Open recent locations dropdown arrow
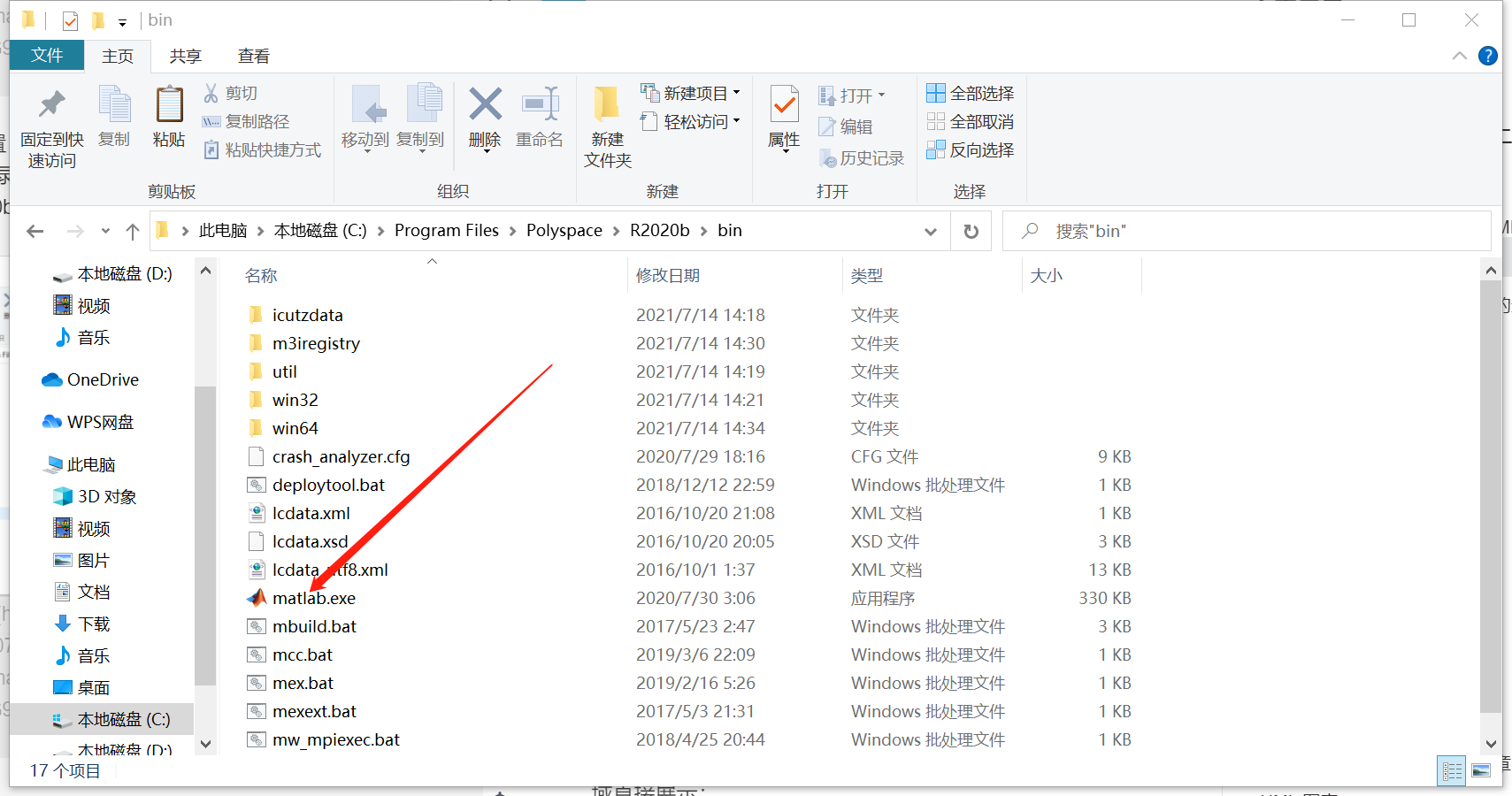 (x=105, y=231)
